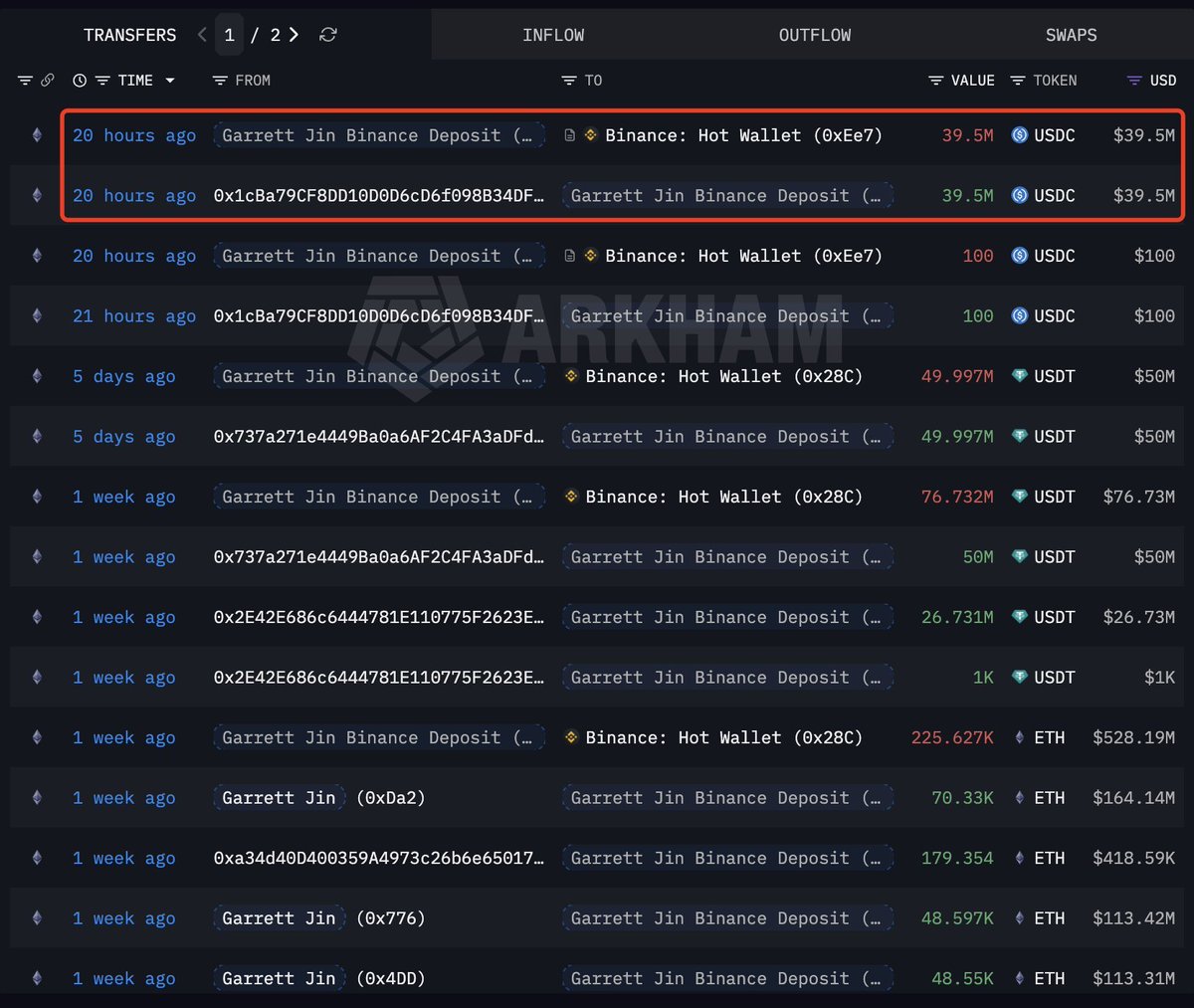Open the TIME column filter
Image resolution: width=1194 pixels, height=1008 pixels.
click(101, 81)
